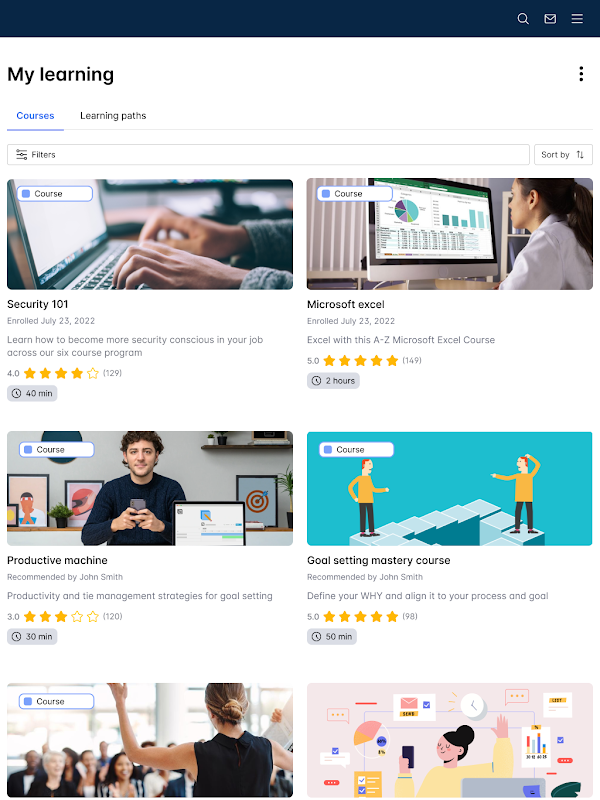Click the Productive machine course thumbnail
This screenshot has height=800, width=600.
pos(150,488)
